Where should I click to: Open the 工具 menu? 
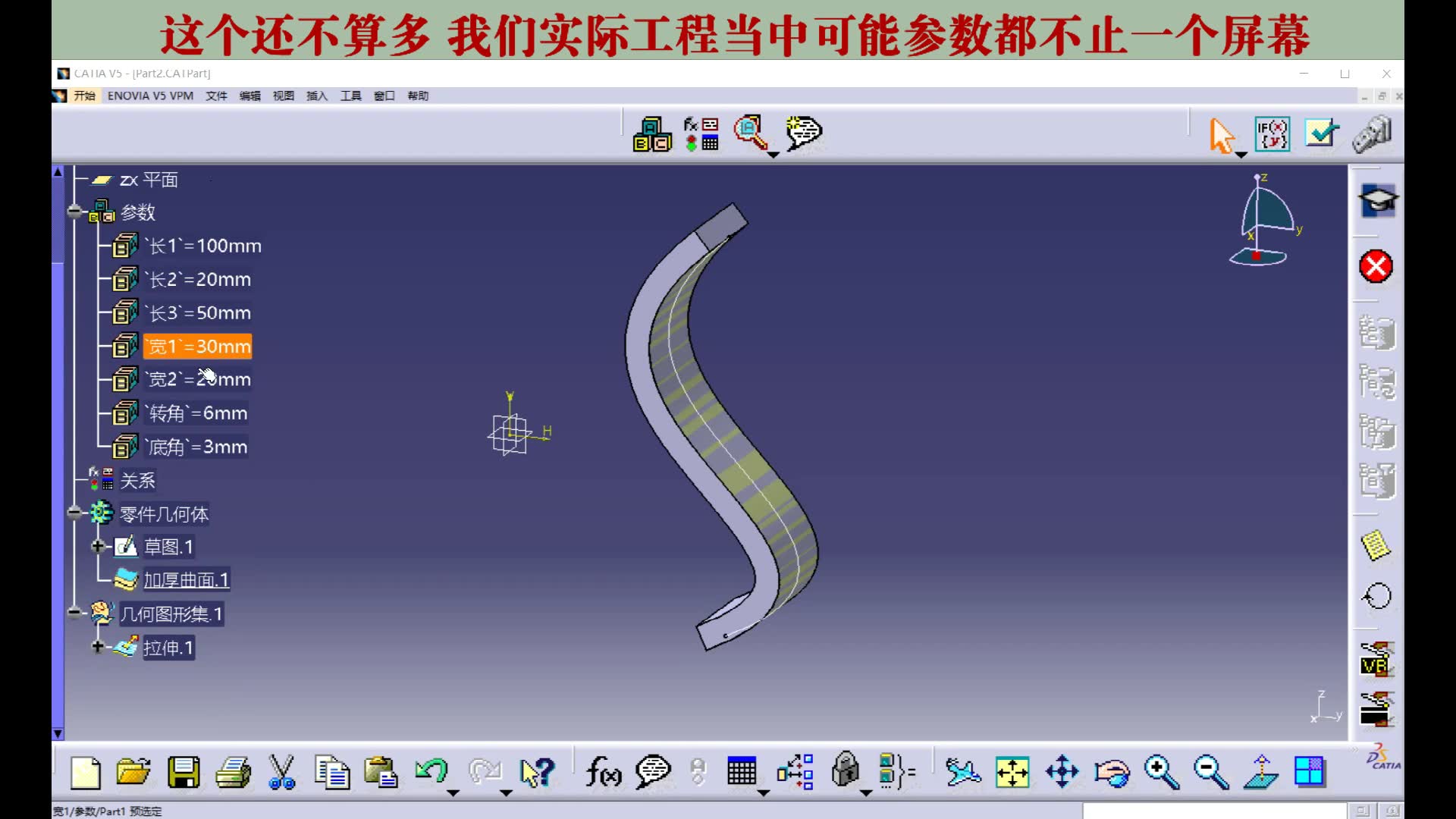tap(350, 96)
